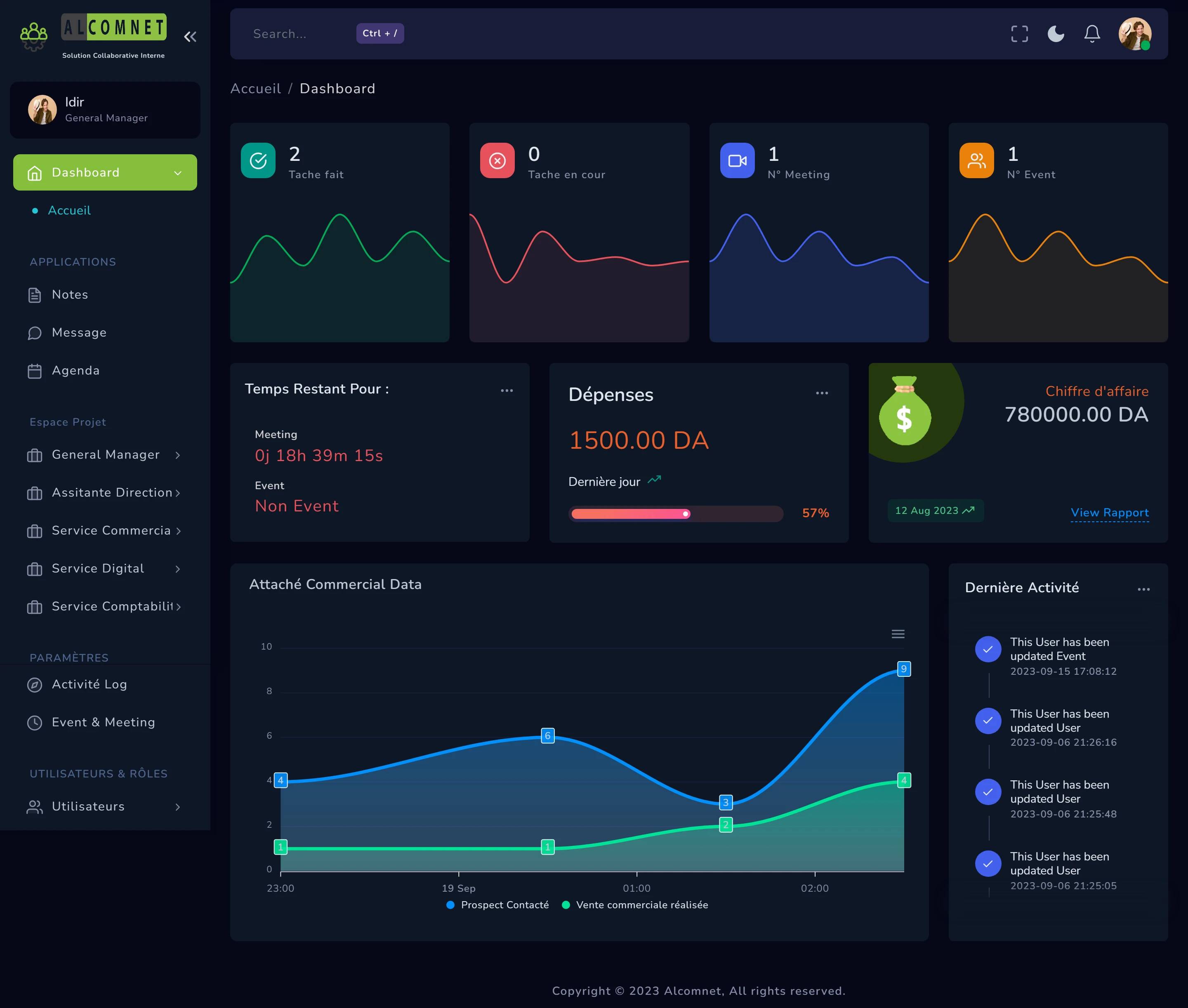Click the Accueil breadcrumb link
This screenshot has width=1188, height=1008.
(x=255, y=89)
